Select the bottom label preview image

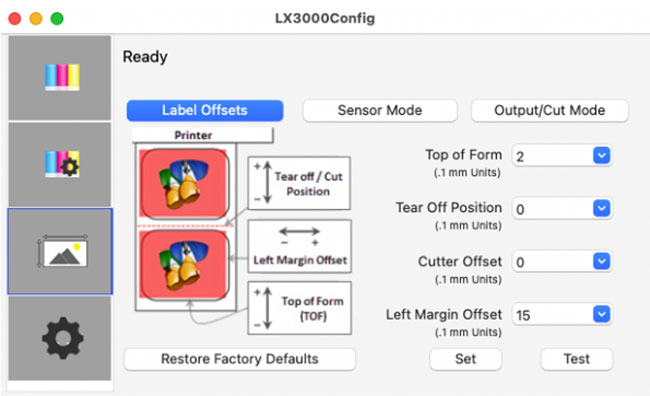point(184,265)
